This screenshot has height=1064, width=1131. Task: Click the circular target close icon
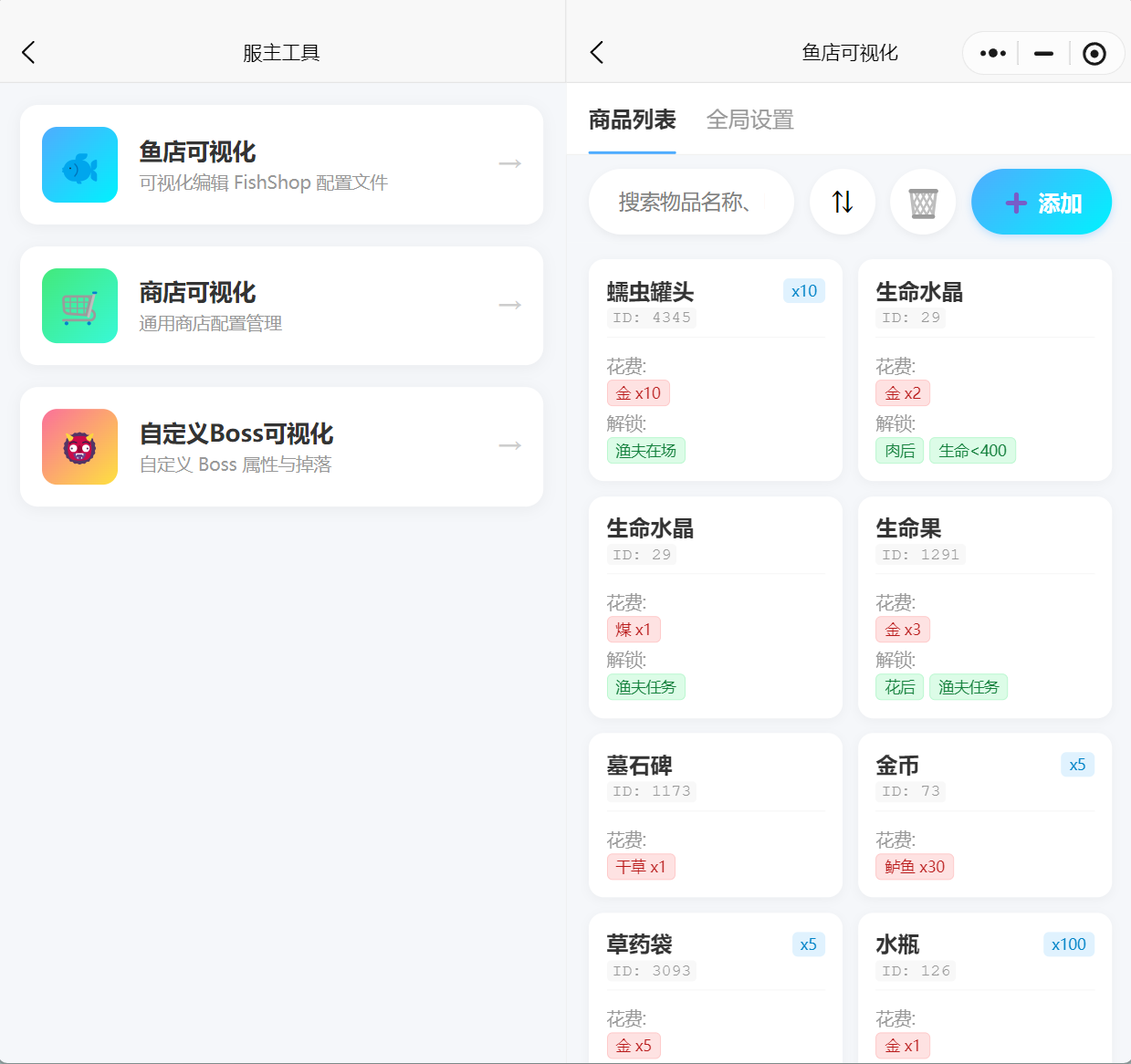tap(1094, 54)
